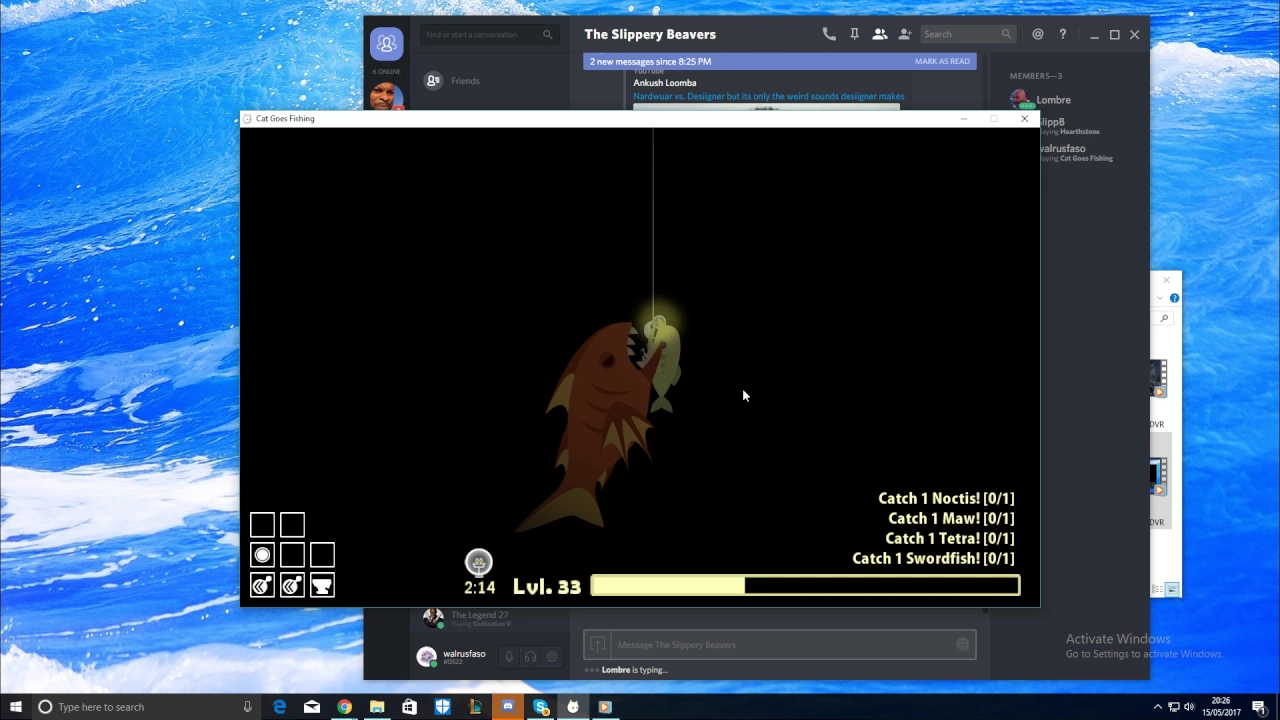1280x720 pixels.
Task: Switch to Cat Goes Fishing taskbar icon
Action: click(x=573, y=707)
